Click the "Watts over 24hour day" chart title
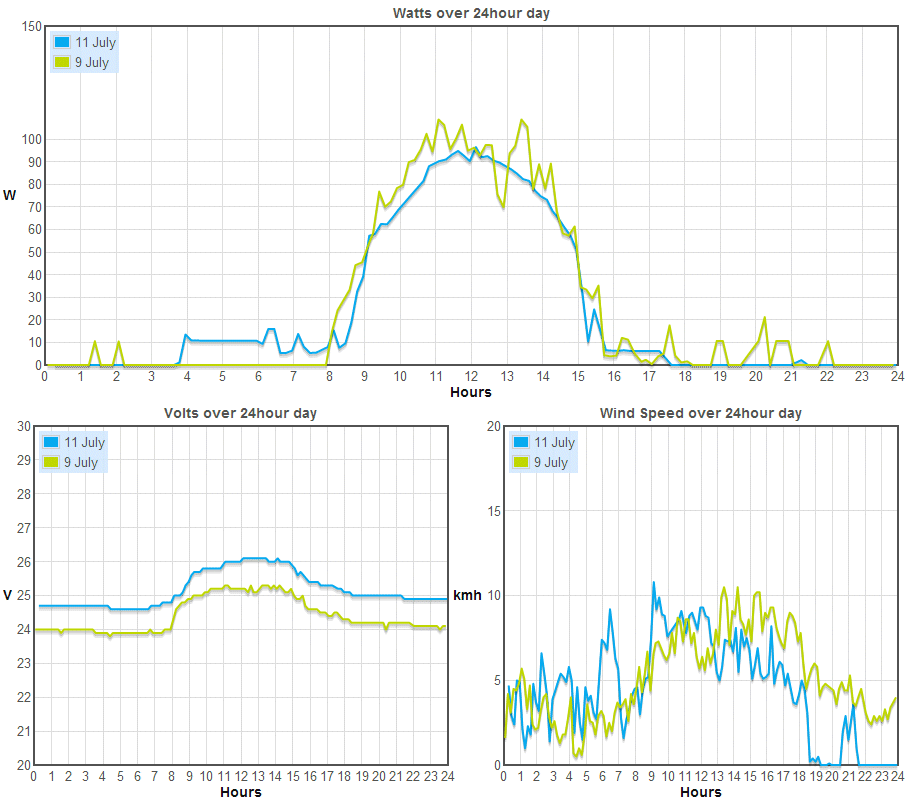The height and width of the screenshot is (806, 911). tap(471, 13)
